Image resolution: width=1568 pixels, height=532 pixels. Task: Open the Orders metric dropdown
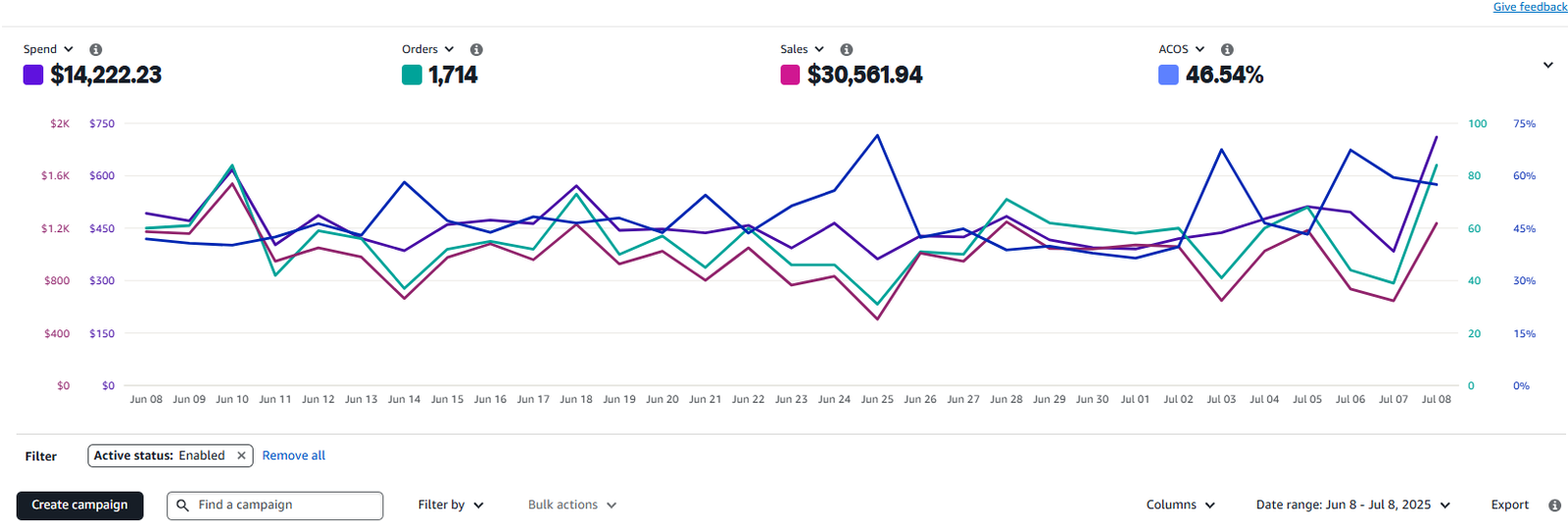click(x=428, y=49)
